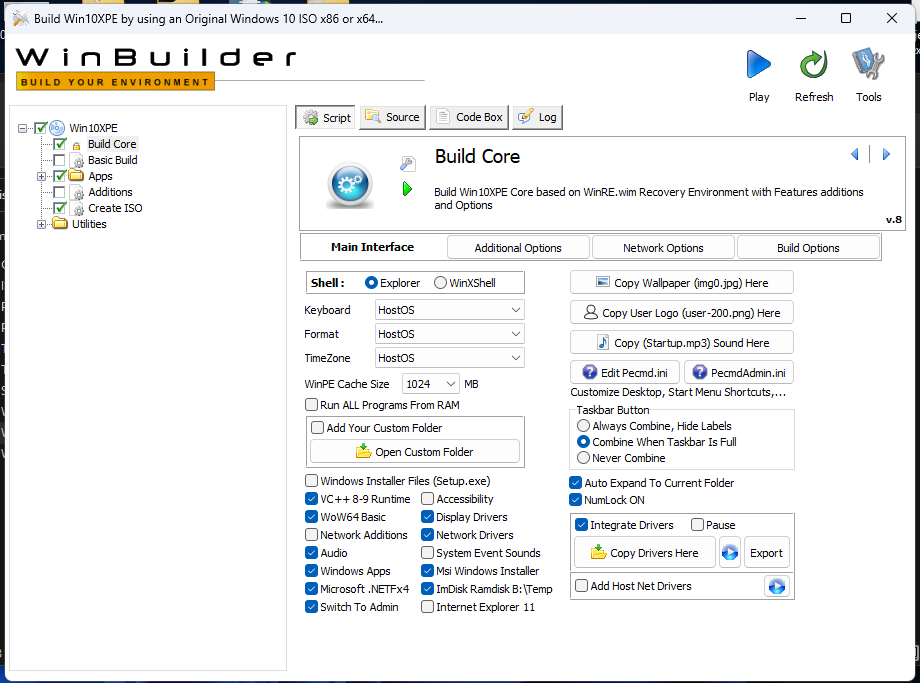
Task: Click the Create ISO script icon
Action: (77, 208)
